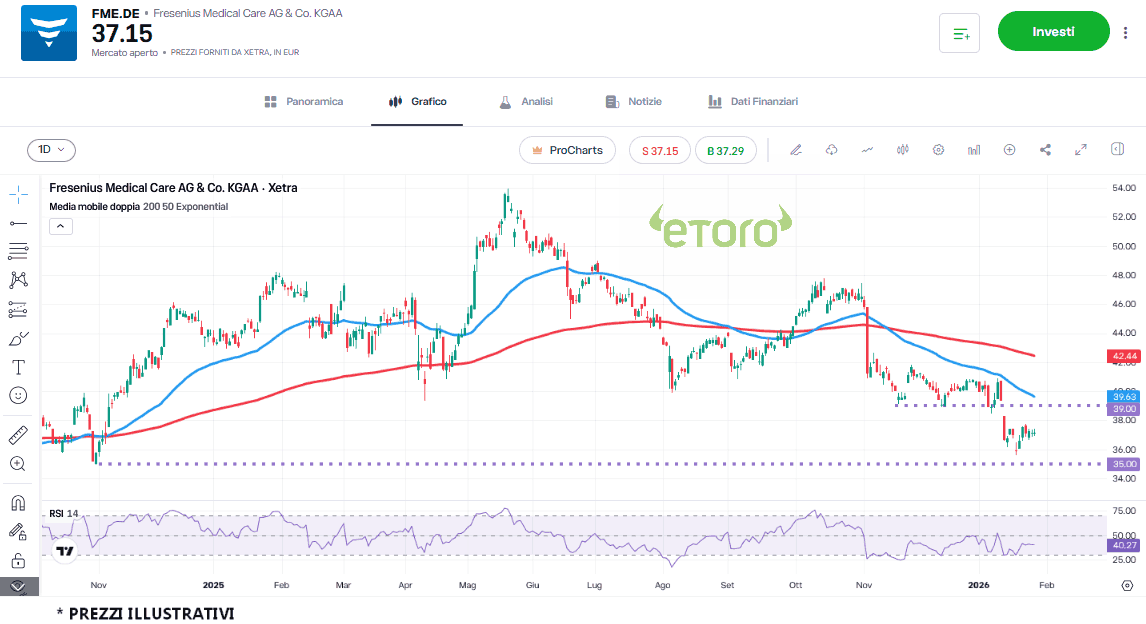Toggle magnet snap mode
This screenshot has height=624, width=1146.
pos(18,502)
